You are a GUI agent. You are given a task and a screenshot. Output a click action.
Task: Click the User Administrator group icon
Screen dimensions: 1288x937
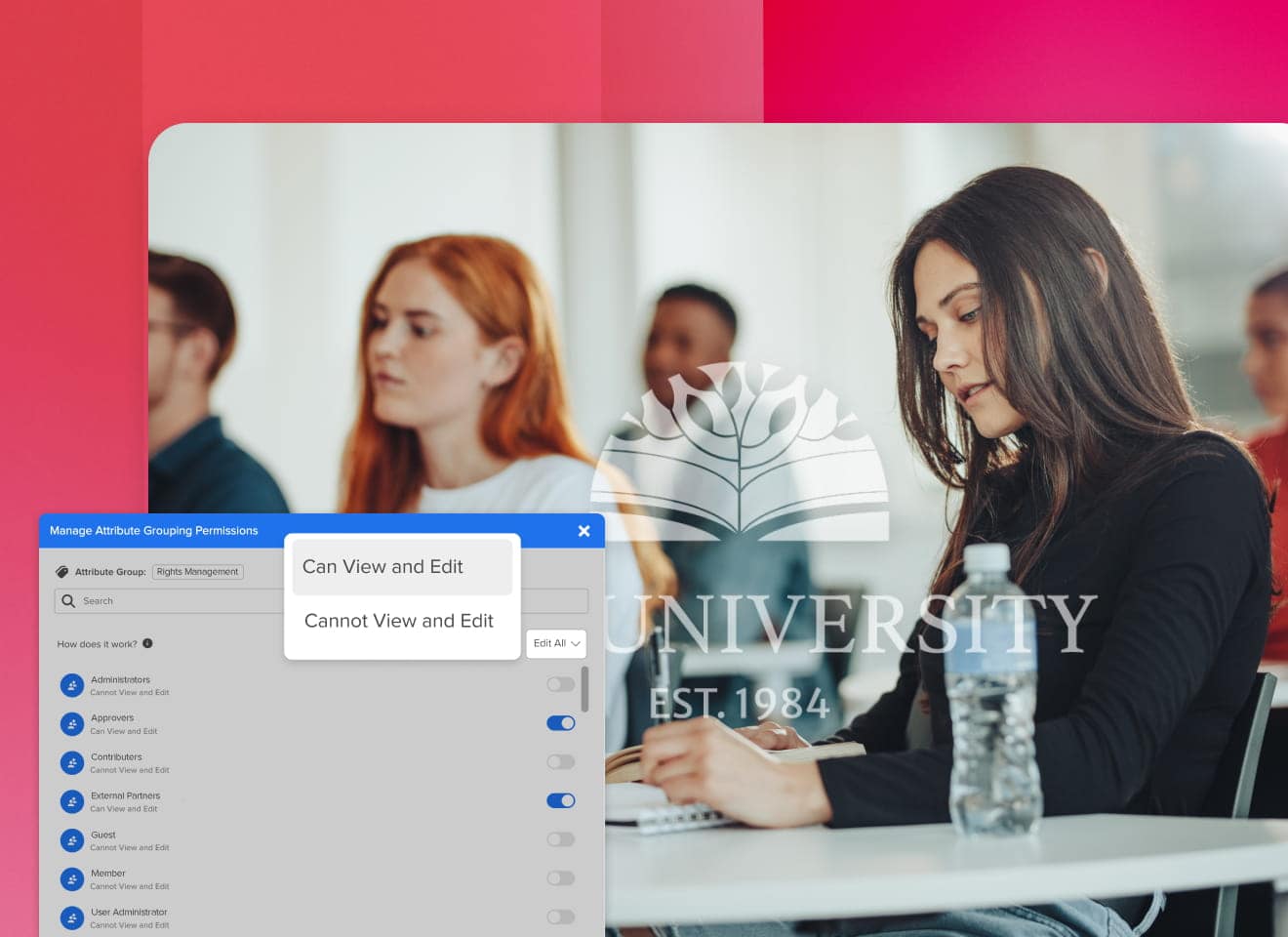pyautogui.click(x=71, y=917)
